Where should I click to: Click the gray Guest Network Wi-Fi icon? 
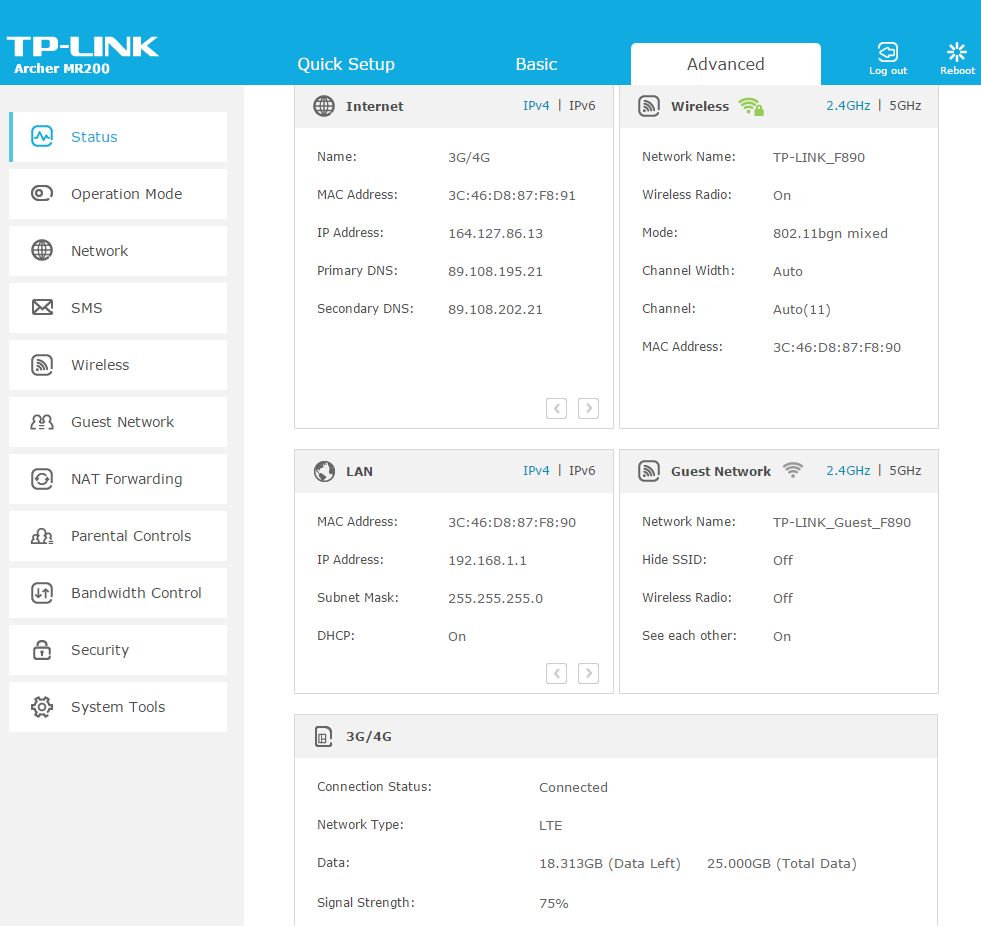(x=793, y=470)
